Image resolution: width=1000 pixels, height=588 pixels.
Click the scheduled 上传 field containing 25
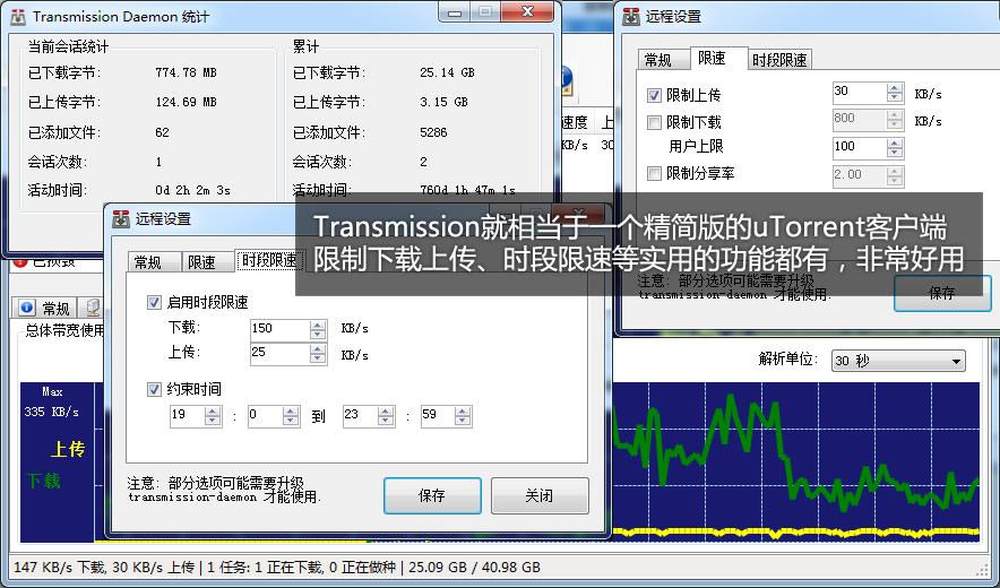(x=280, y=354)
